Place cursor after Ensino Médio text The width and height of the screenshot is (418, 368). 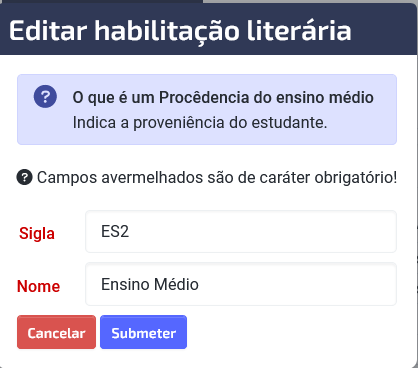(x=199, y=284)
